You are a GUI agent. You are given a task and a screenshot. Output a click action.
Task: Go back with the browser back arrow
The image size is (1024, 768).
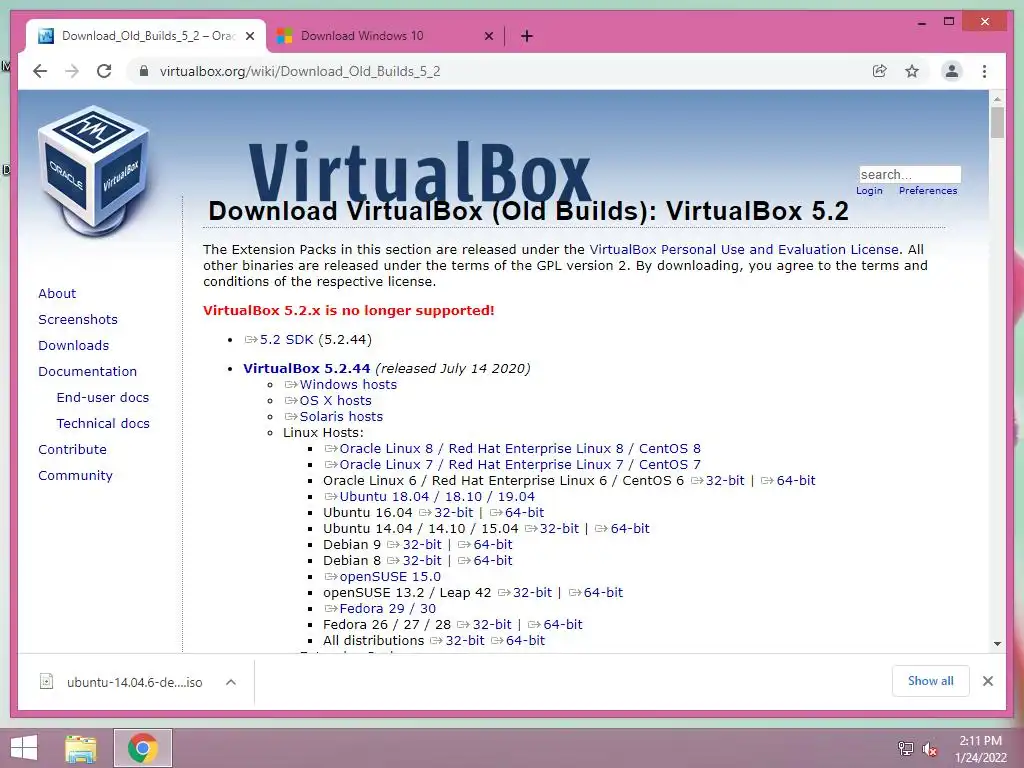[x=40, y=71]
